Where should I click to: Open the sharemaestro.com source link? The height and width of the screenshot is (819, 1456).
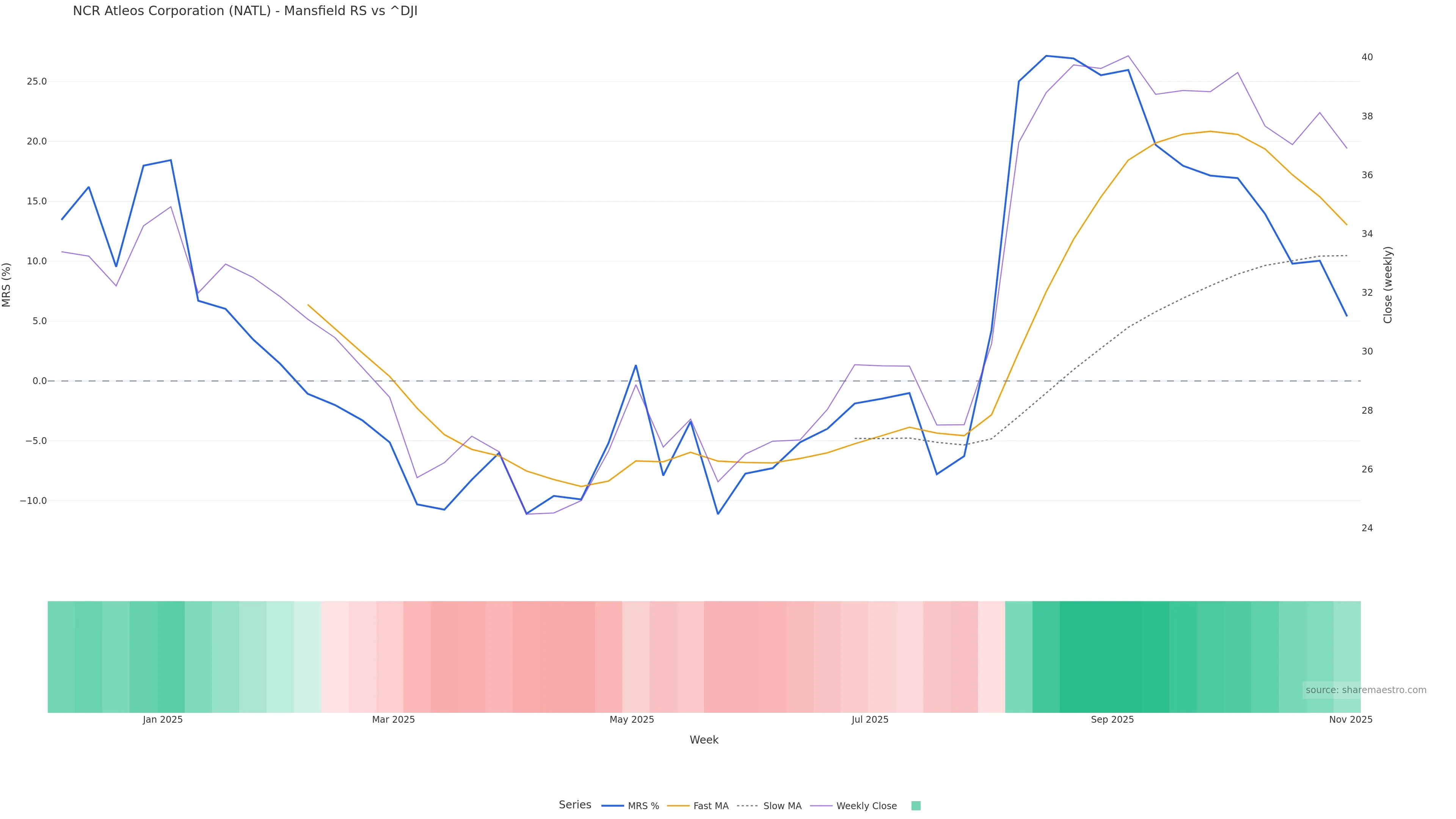pyautogui.click(x=1365, y=690)
